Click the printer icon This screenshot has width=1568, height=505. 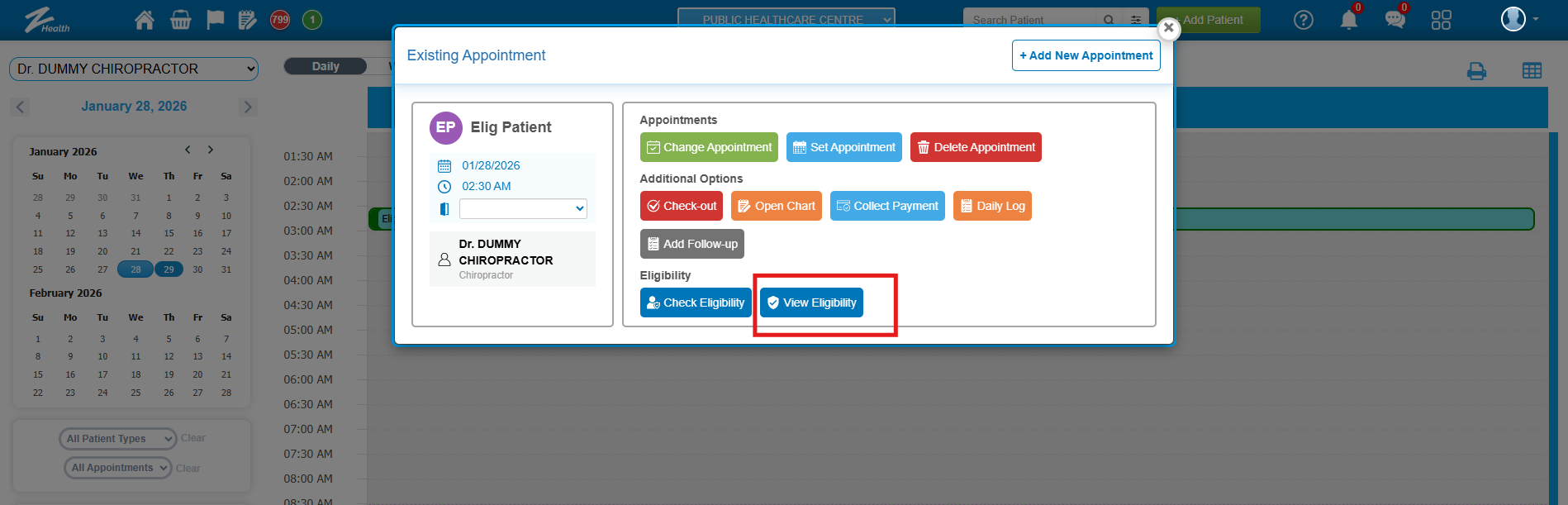click(x=1476, y=71)
